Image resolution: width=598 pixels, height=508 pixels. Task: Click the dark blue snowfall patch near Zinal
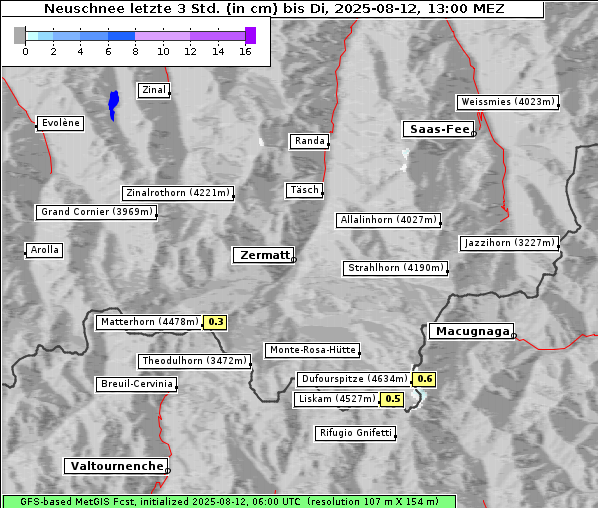click(x=113, y=105)
